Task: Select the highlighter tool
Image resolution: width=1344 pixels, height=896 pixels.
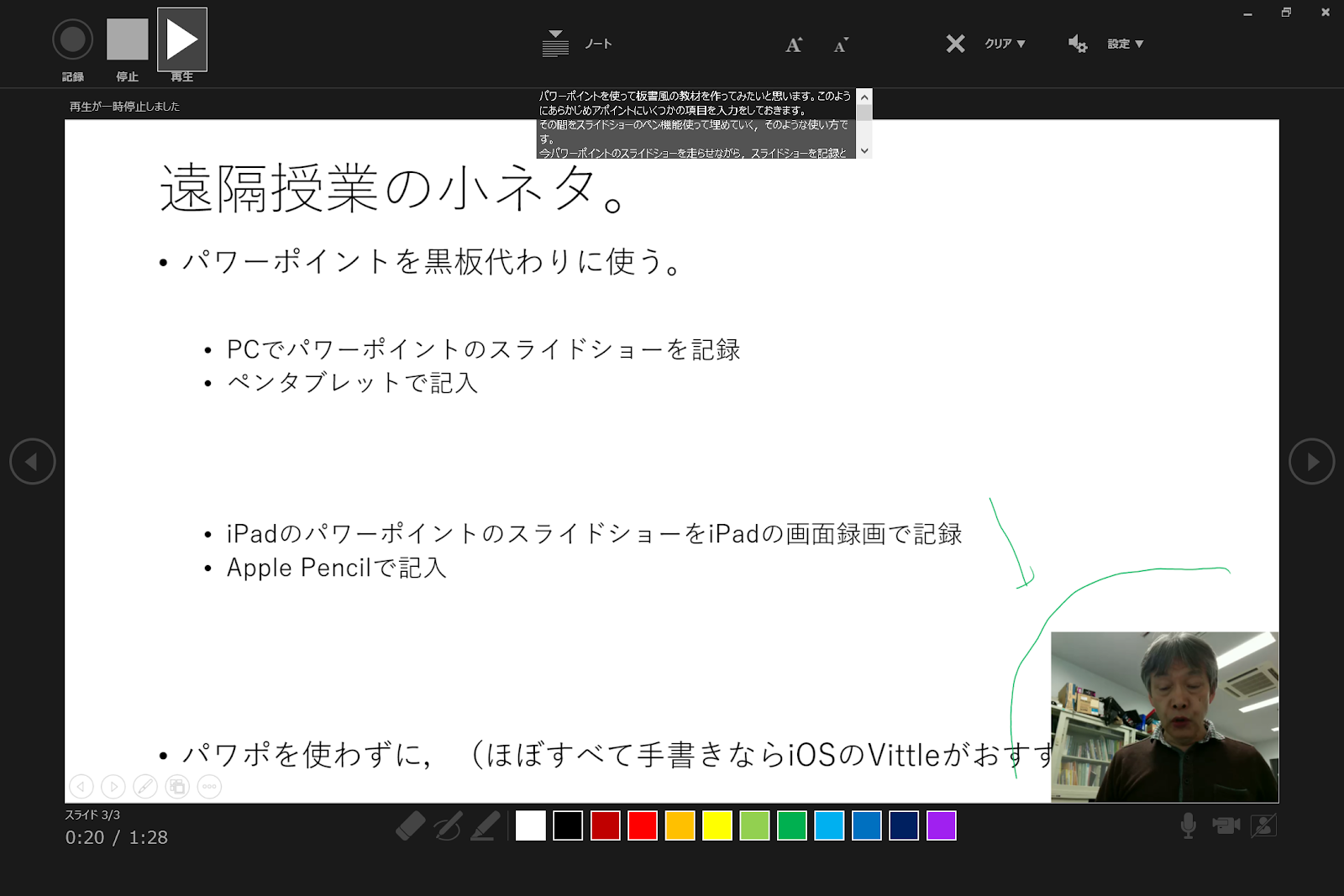Action: [485, 825]
